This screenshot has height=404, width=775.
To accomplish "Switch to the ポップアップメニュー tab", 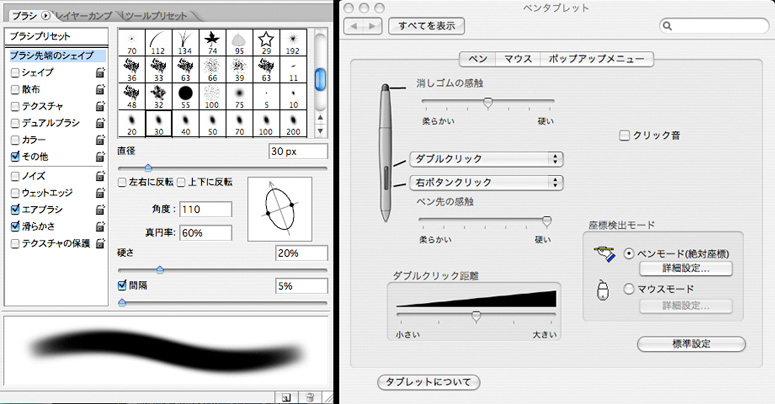I will click(x=597, y=59).
